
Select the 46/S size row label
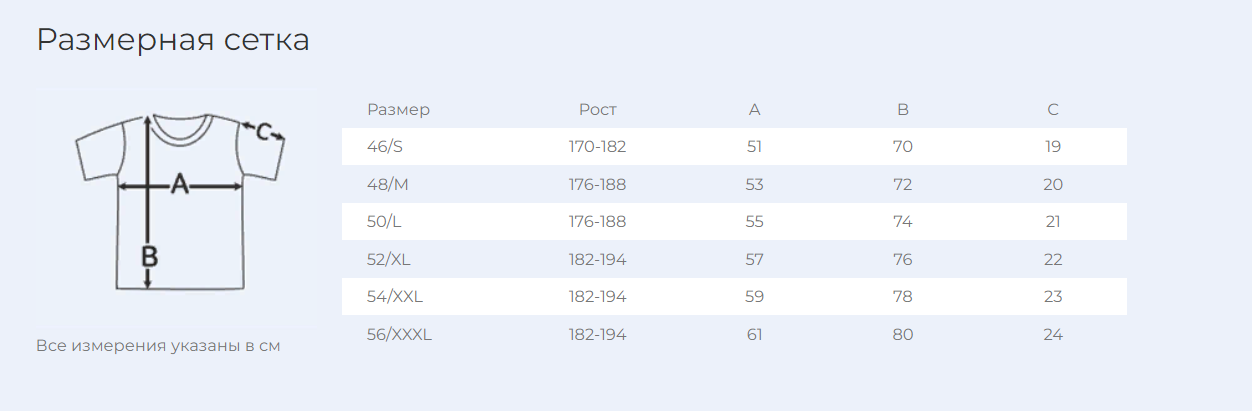click(385, 147)
